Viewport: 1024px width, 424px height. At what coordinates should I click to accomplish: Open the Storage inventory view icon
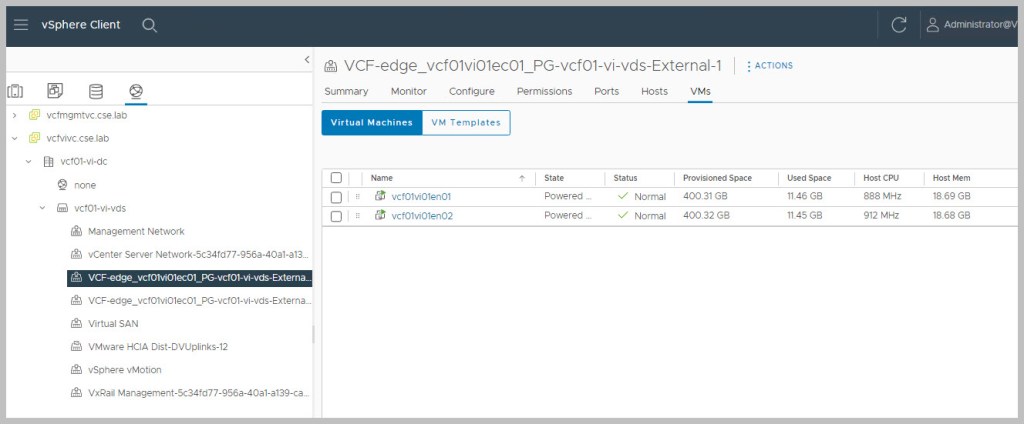[x=96, y=92]
